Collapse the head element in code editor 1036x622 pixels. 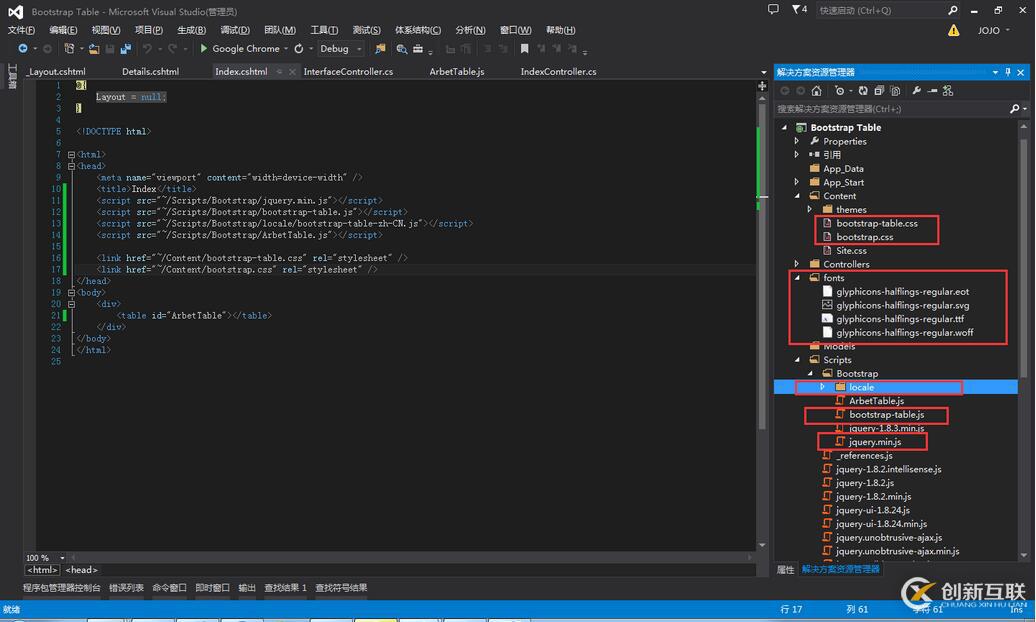coord(71,166)
